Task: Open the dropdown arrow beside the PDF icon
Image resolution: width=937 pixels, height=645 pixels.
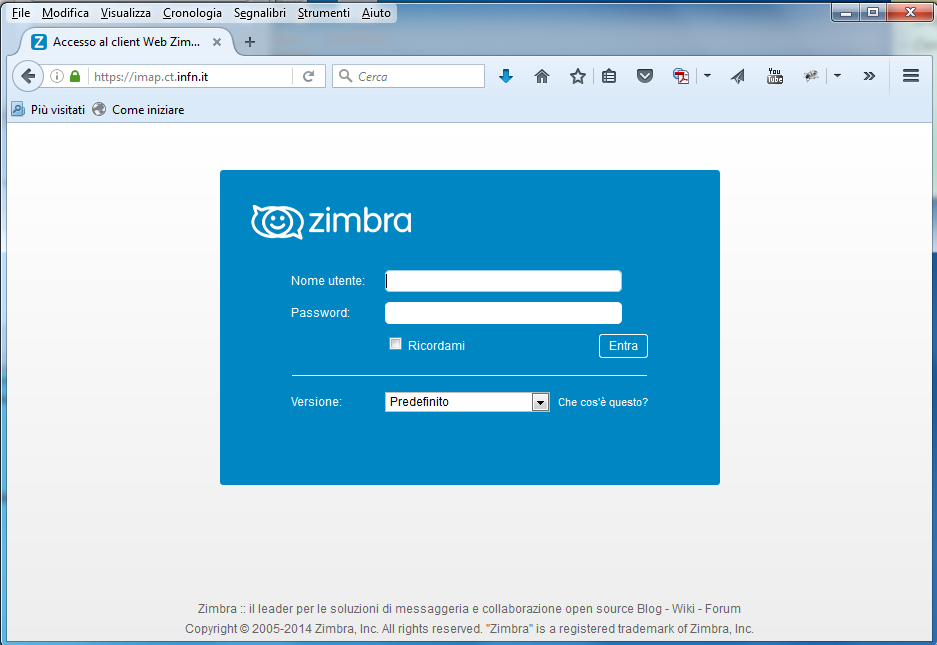Action: tap(708, 75)
